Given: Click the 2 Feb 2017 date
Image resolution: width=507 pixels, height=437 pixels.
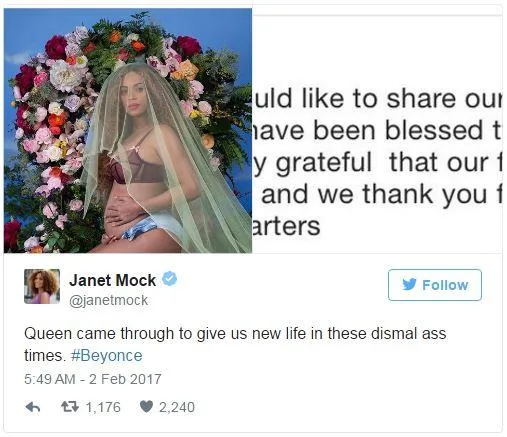Looking at the screenshot, I should [x=125, y=379].
